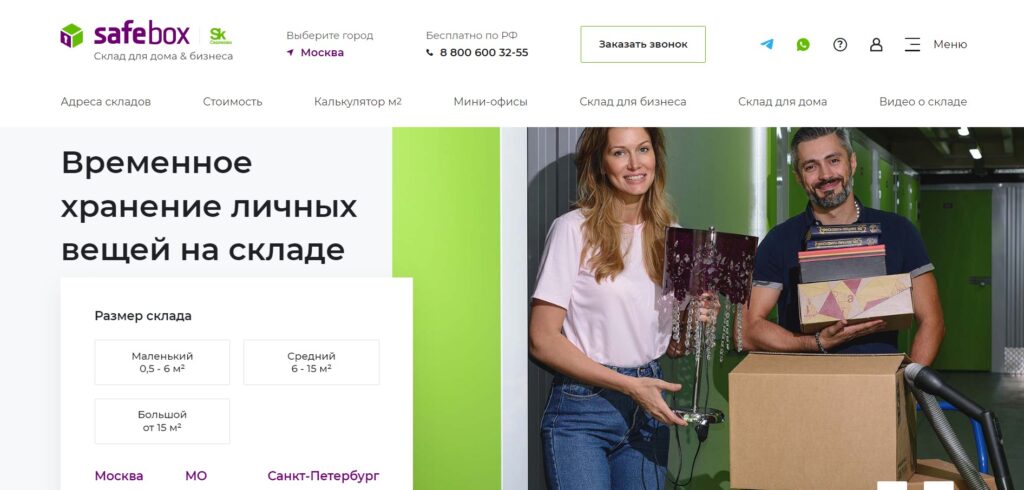This screenshot has height=490, width=1024.
Task: Expand the Москва city selector
Action: [x=322, y=52]
